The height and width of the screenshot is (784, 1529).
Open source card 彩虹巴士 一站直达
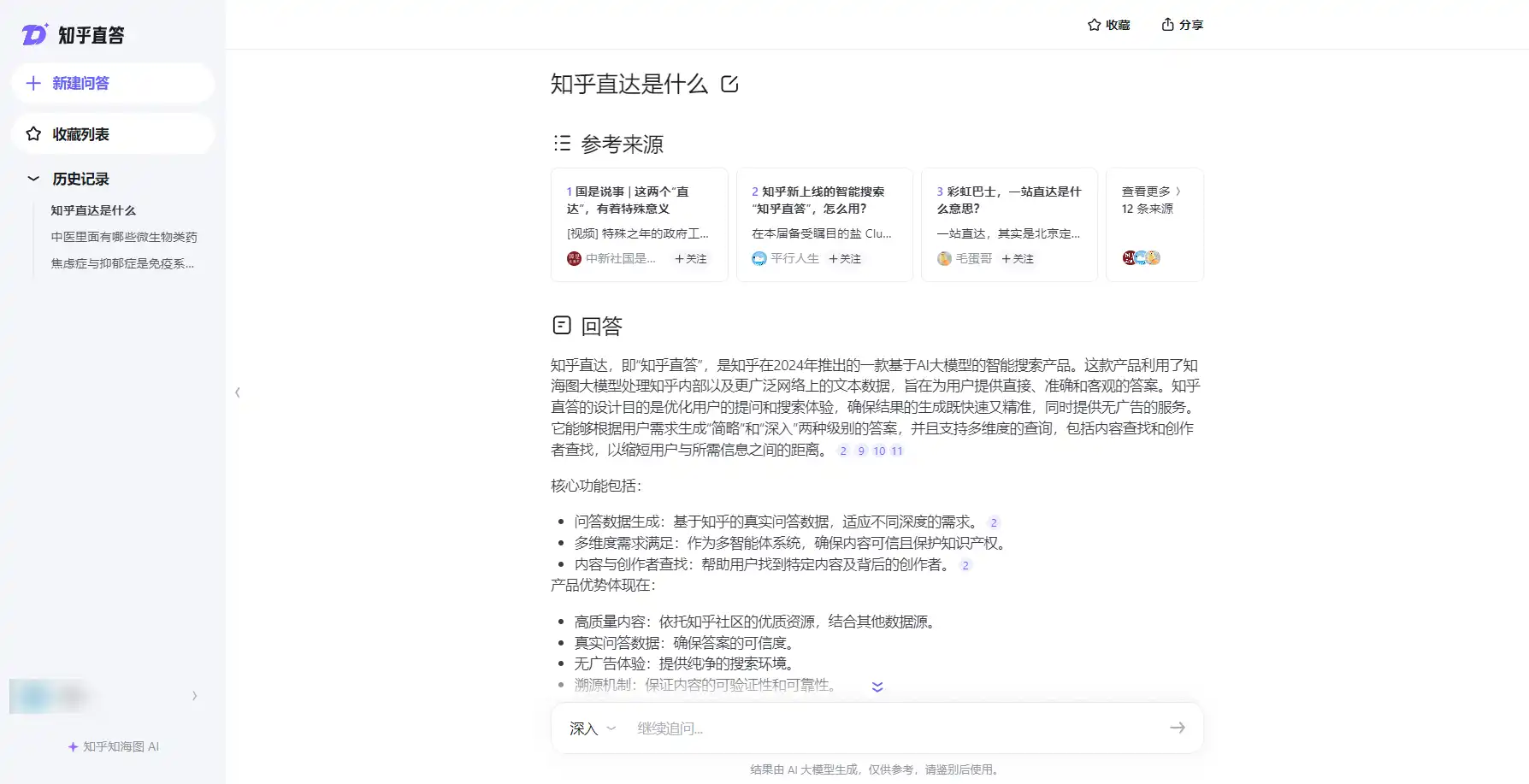pyautogui.click(x=1009, y=225)
